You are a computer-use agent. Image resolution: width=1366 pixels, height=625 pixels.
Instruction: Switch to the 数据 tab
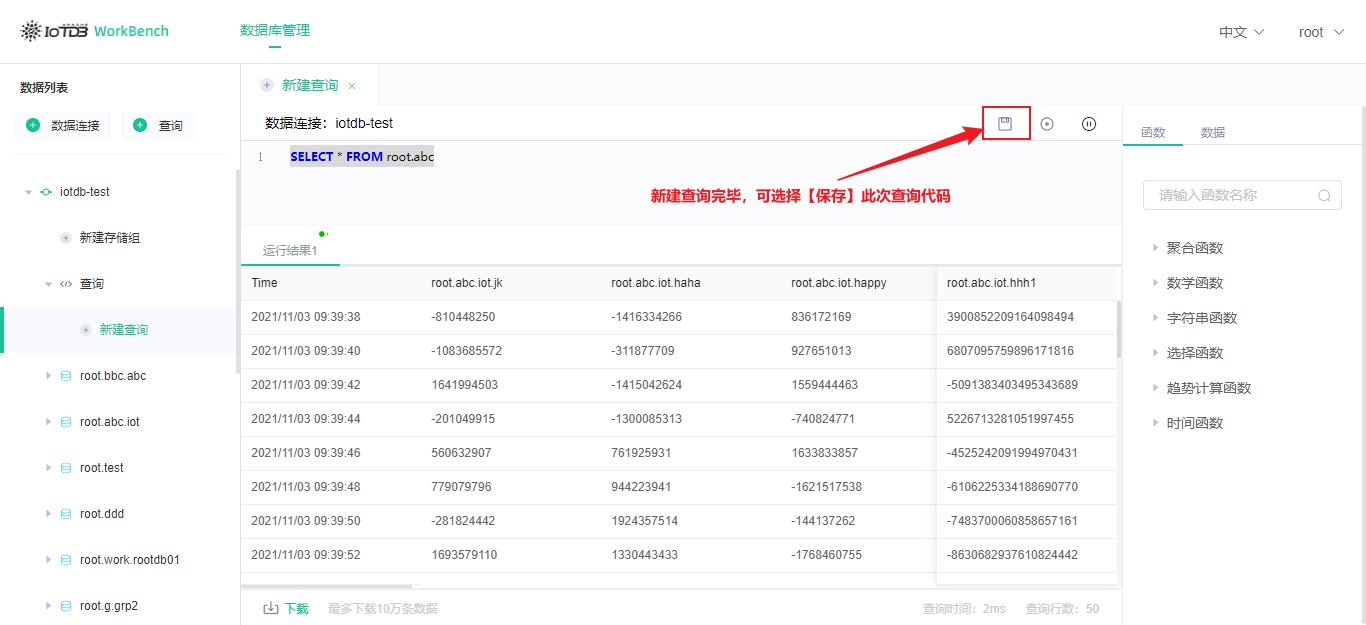(x=1212, y=131)
